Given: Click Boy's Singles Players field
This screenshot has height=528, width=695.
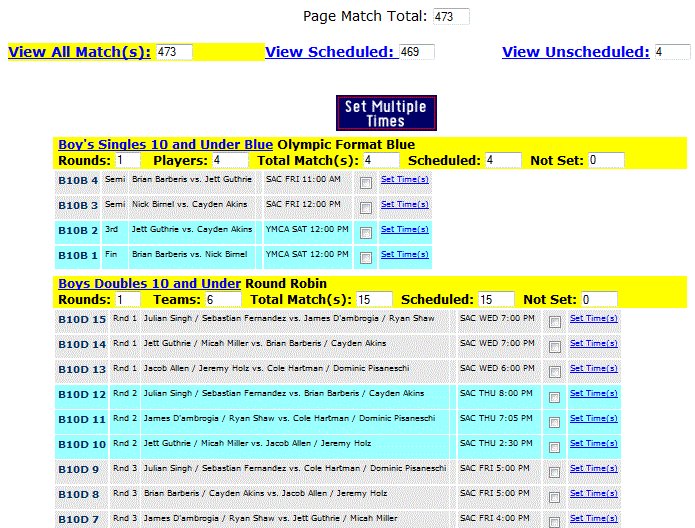Looking at the screenshot, I should pyautogui.click(x=230, y=160).
